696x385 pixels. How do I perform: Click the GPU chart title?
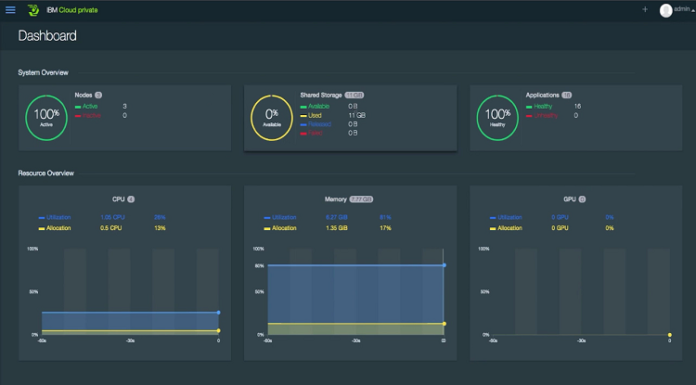(569, 199)
